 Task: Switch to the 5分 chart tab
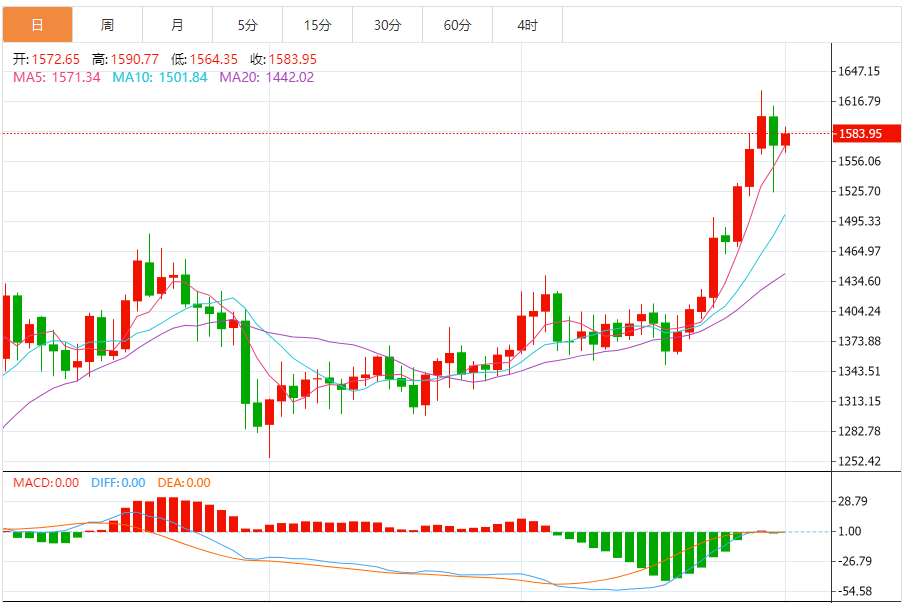tap(247, 25)
